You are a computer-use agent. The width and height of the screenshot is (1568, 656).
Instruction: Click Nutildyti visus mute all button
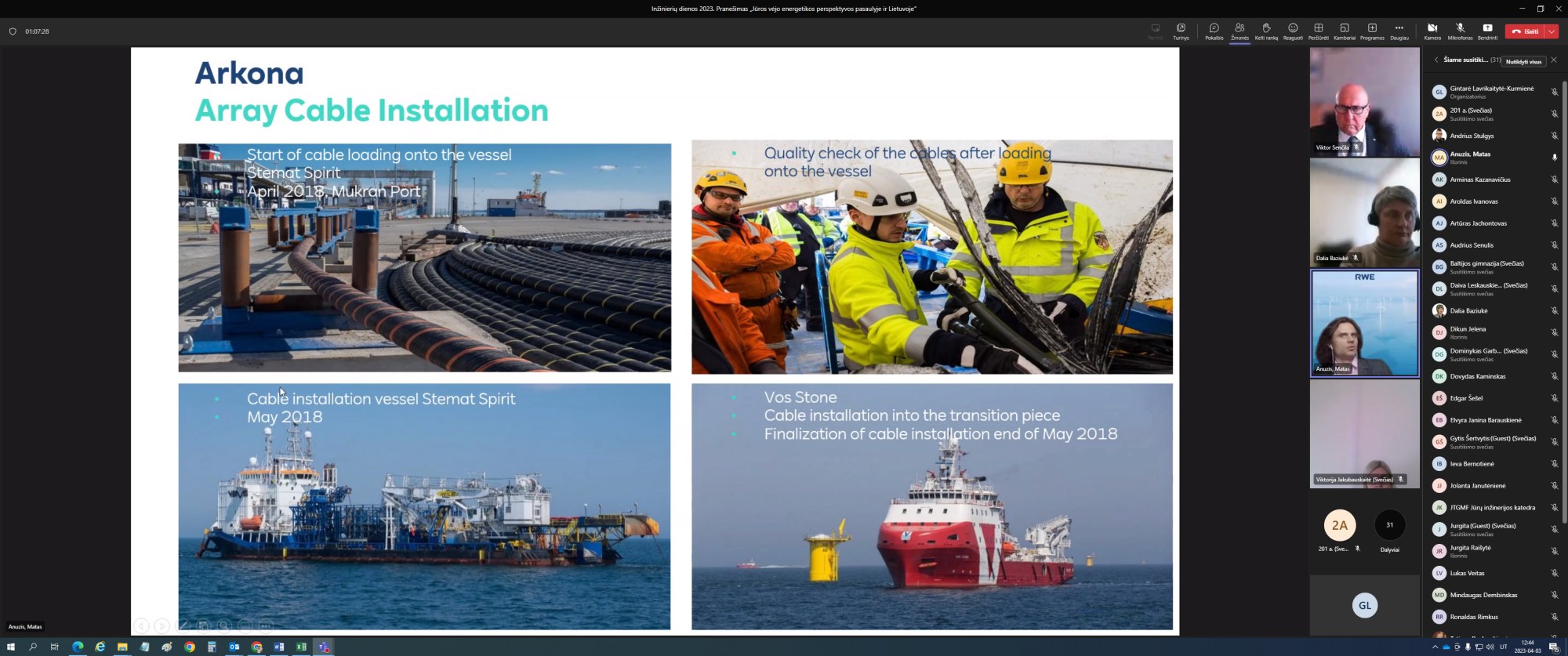click(x=1523, y=61)
